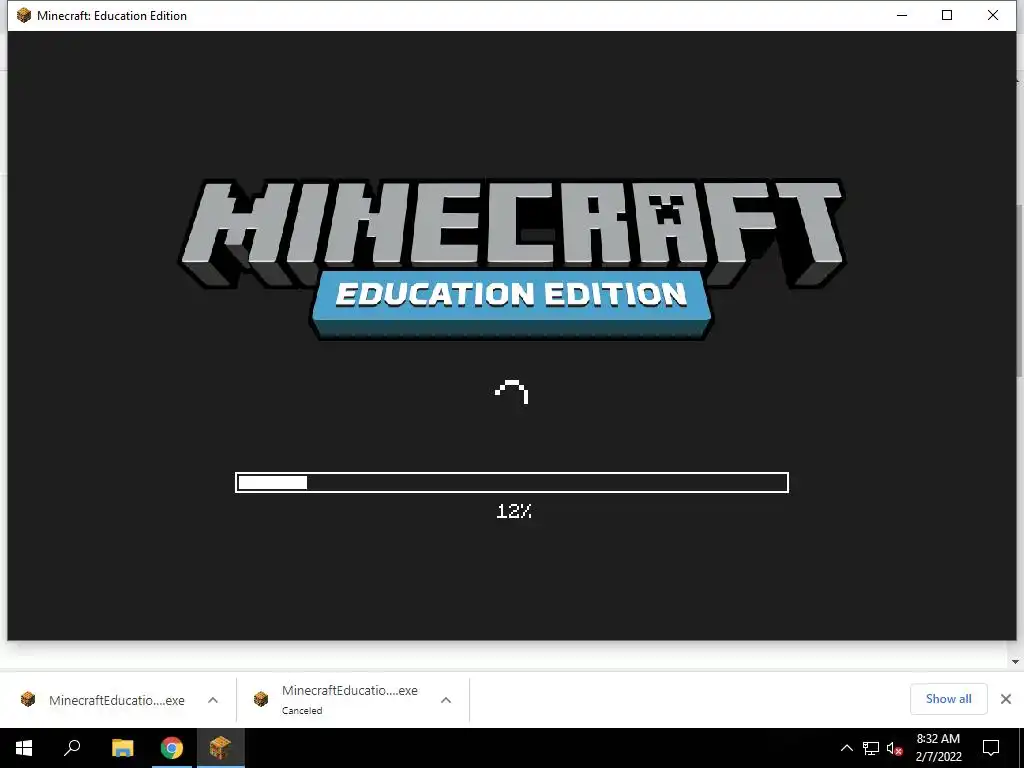Expand options for first MinecraftEducatio....exe download
Viewport: 1024px width, 768px height.
[x=213, y=700]
